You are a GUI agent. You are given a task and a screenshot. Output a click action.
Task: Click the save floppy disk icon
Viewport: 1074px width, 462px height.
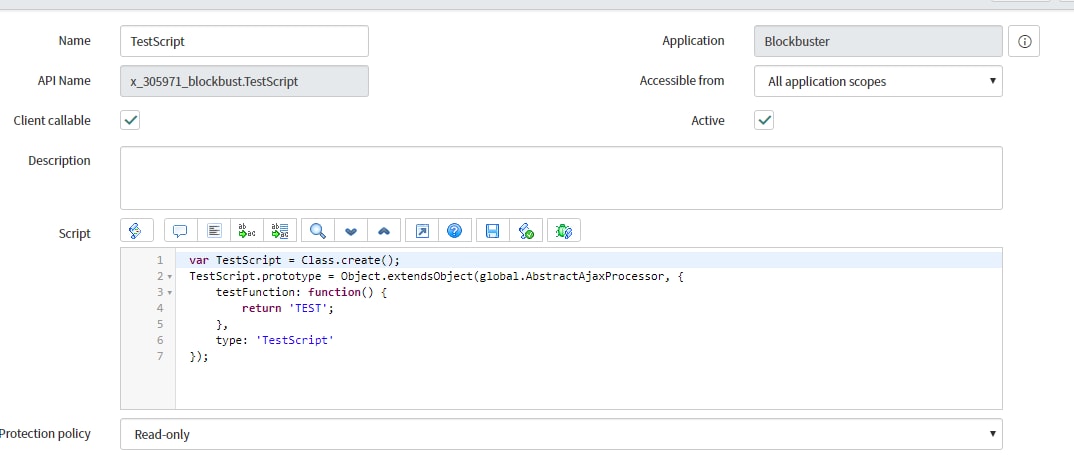coord(492,231)
